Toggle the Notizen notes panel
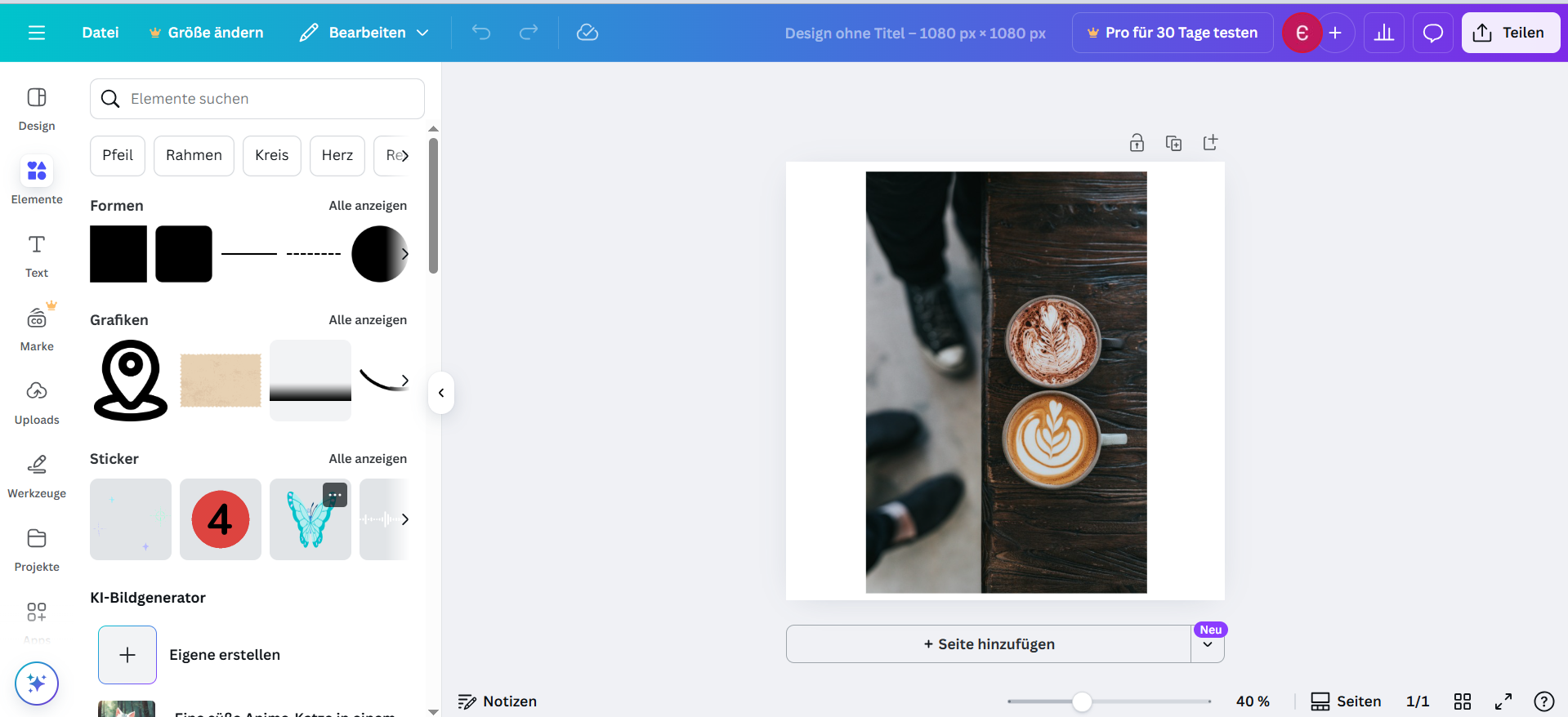 (498, 701)
